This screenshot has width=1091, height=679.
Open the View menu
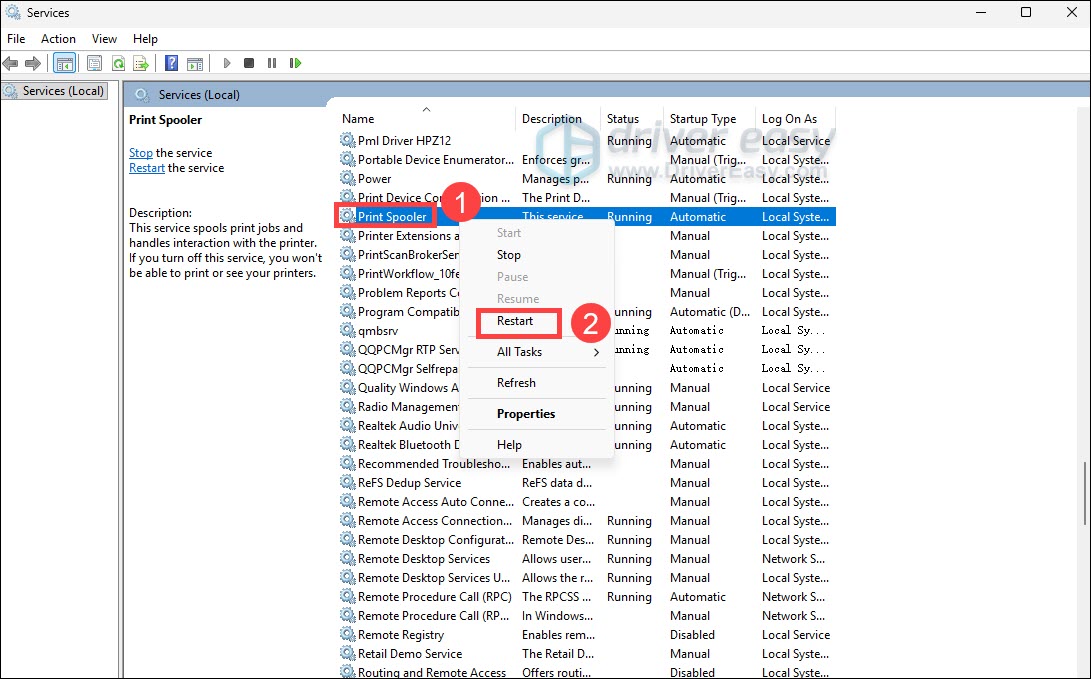click(x=104, y=39)
